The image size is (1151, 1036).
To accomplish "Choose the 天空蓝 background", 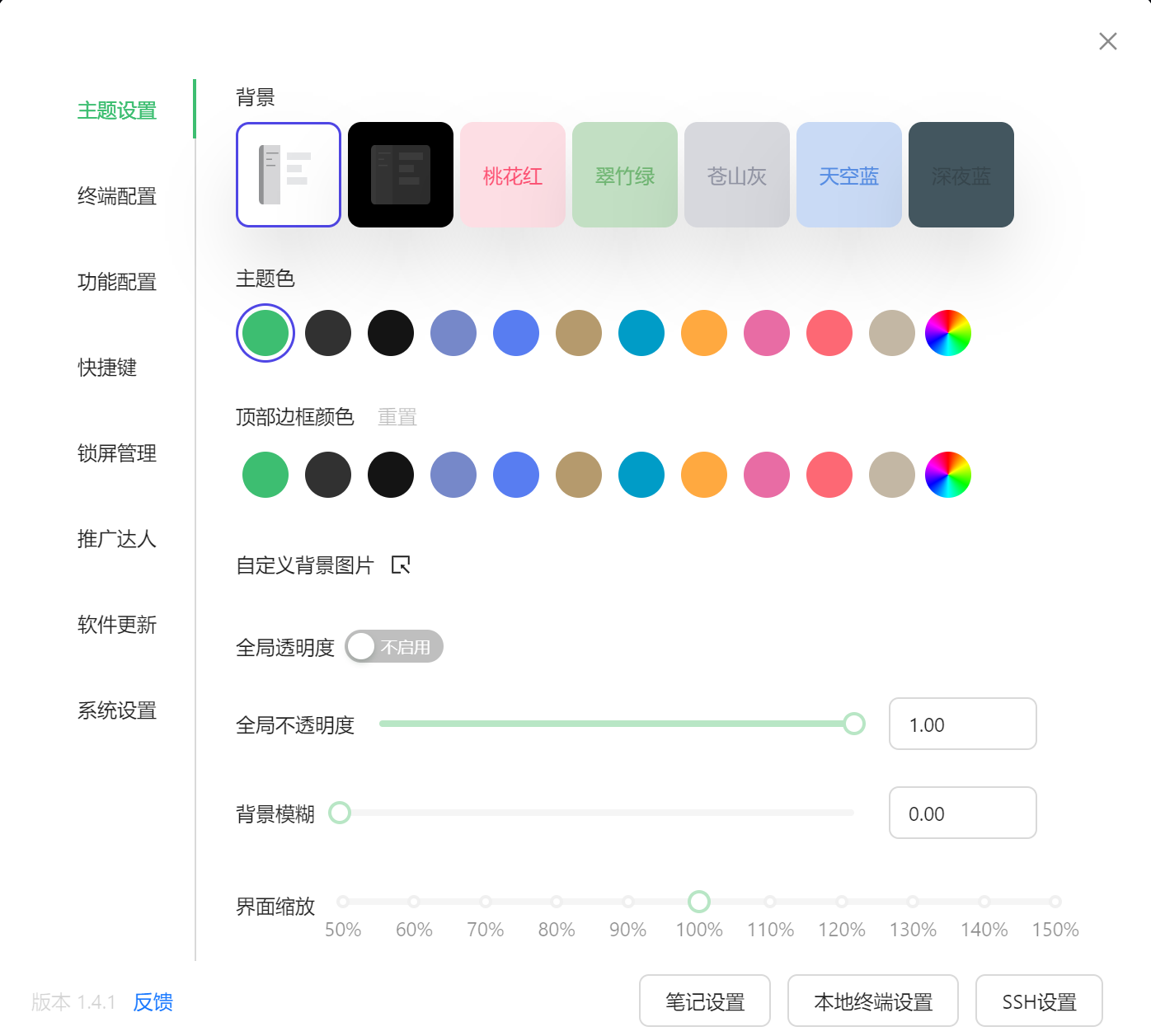I will coord(849,175).
